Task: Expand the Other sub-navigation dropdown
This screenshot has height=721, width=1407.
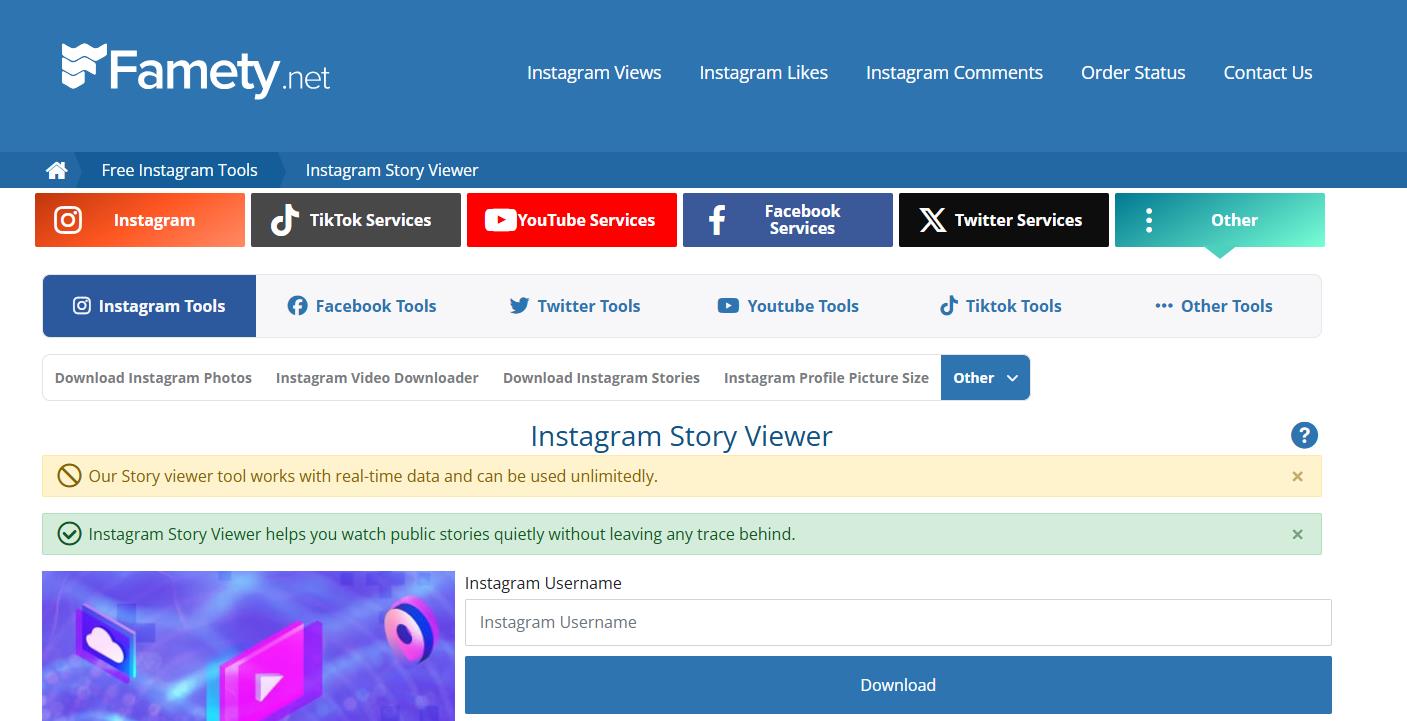Action: click(x=986, y=377)
